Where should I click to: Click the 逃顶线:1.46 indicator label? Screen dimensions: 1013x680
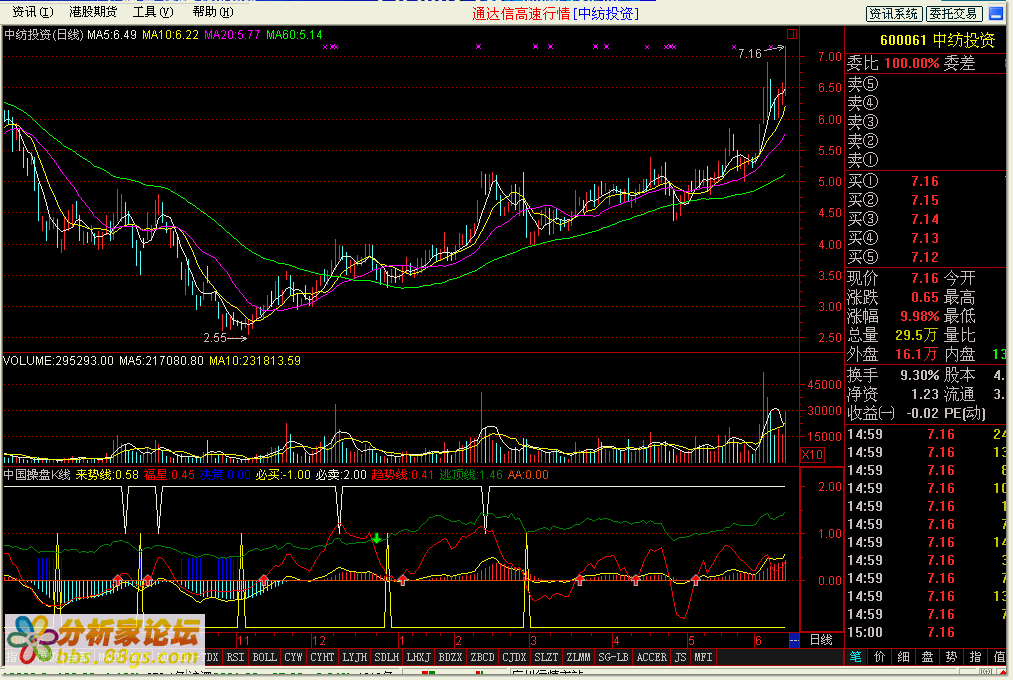pyautogui.click(x=471, y=475)
